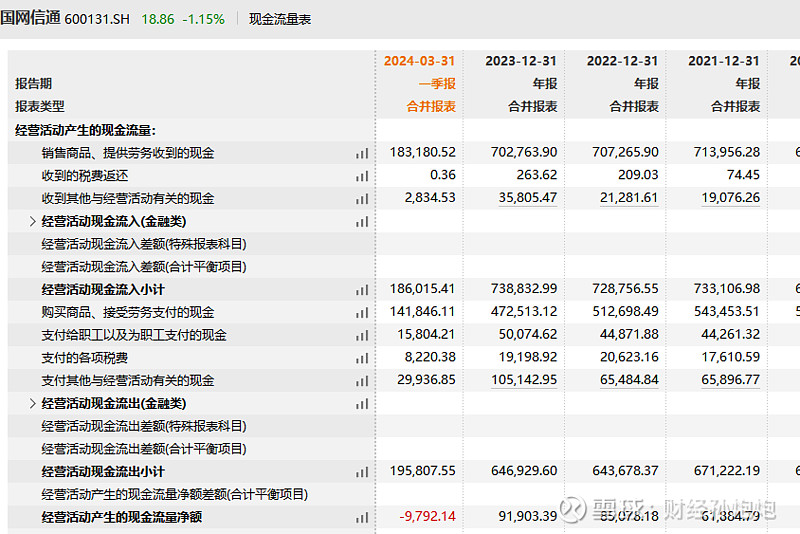Open chart icon for 经营活动现金流入小计 row
The height and width of the screenshot is (534, 800).
[x=362, y=290]
